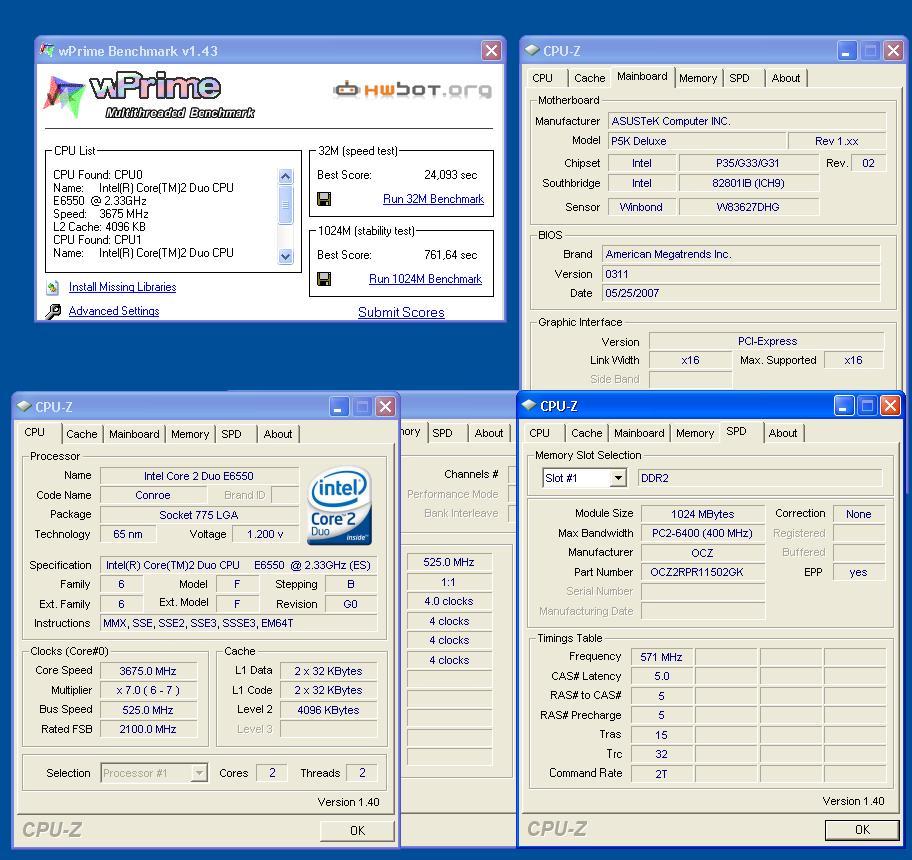Open Memory tab in processor CPU-Z window
The image size is (912, 860).
pos(190,434)
